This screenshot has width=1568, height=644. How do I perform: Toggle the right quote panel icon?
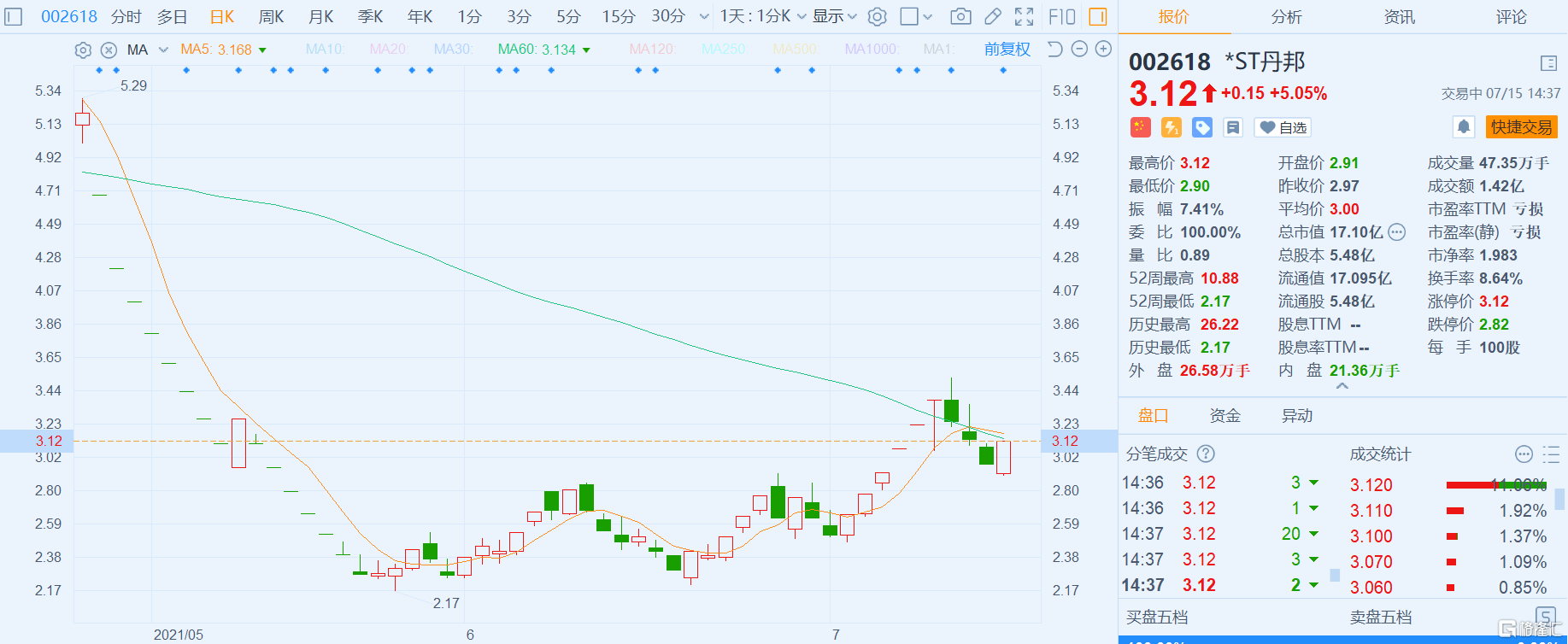click(1098, 16)
